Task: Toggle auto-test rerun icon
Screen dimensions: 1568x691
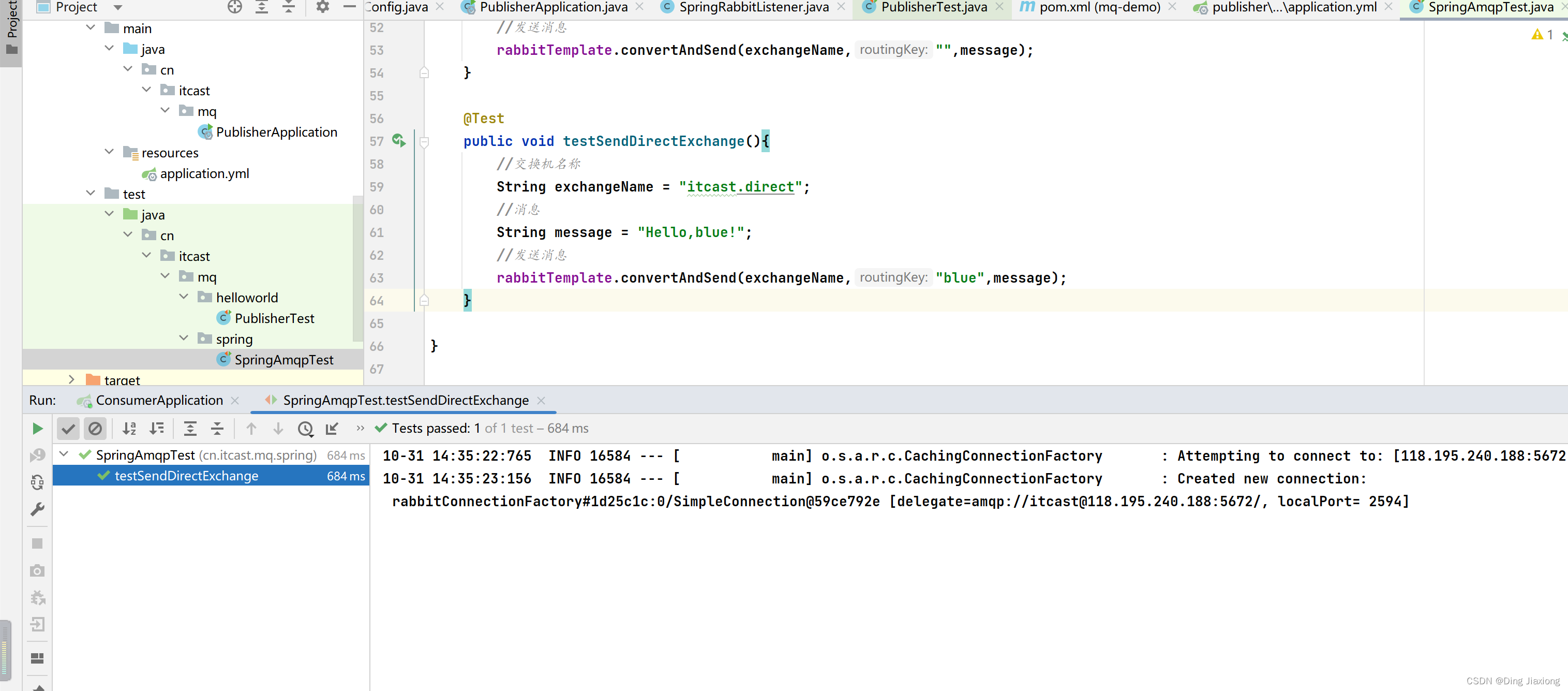Action: click(x=37, y=482)
